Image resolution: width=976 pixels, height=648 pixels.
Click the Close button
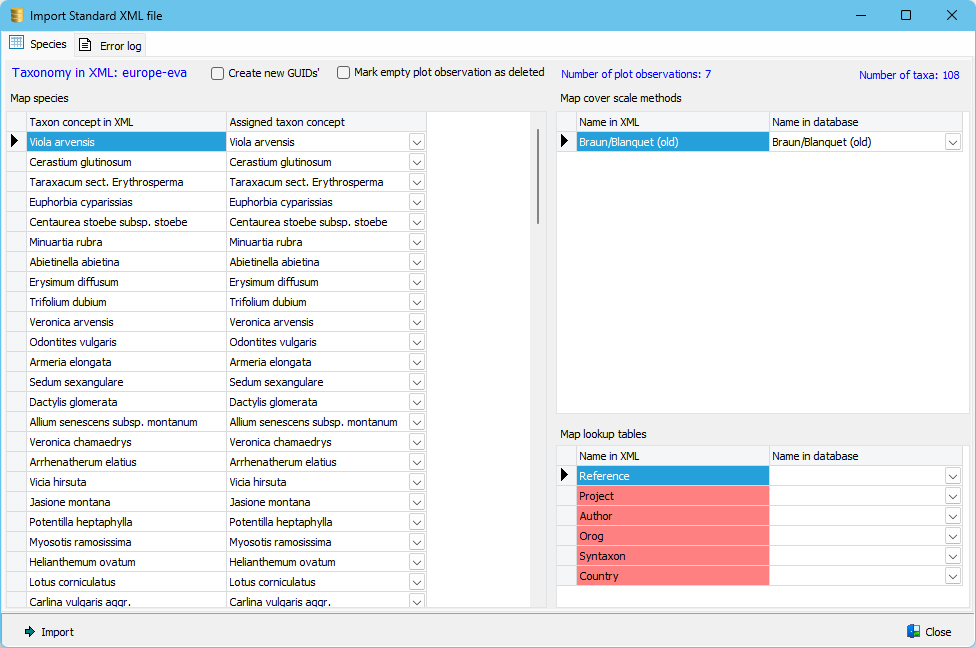pos(929,632)
